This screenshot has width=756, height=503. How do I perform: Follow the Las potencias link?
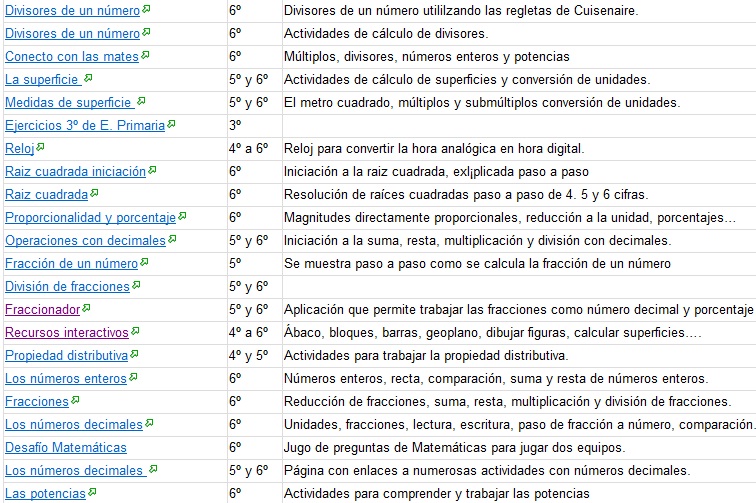tap(45, 494)
